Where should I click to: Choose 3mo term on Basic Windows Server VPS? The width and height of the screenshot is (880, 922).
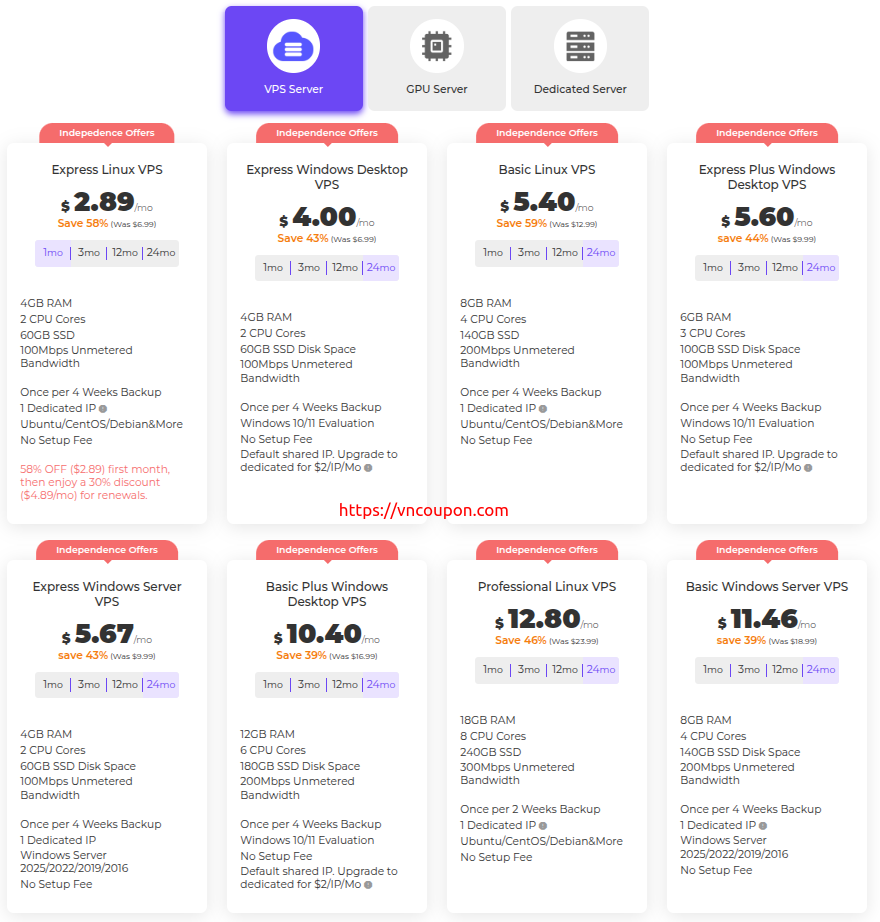click(x=748, y=670)
